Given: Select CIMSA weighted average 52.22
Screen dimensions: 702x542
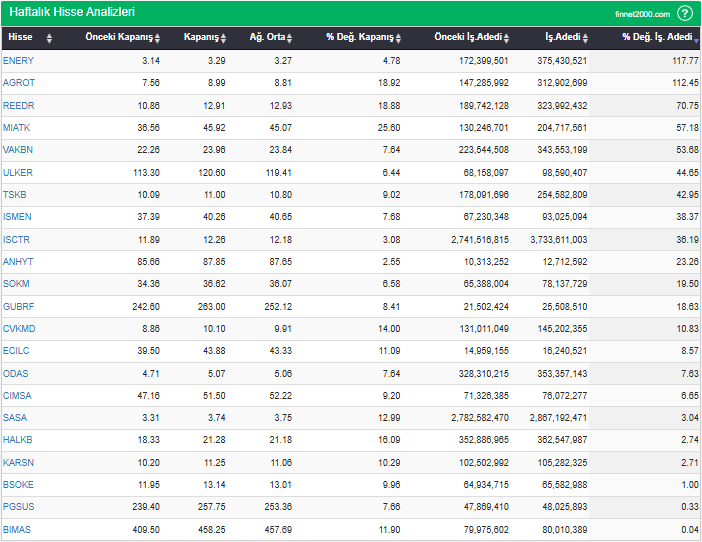Looking at the screenshot, I should click(x=281, y=396).
